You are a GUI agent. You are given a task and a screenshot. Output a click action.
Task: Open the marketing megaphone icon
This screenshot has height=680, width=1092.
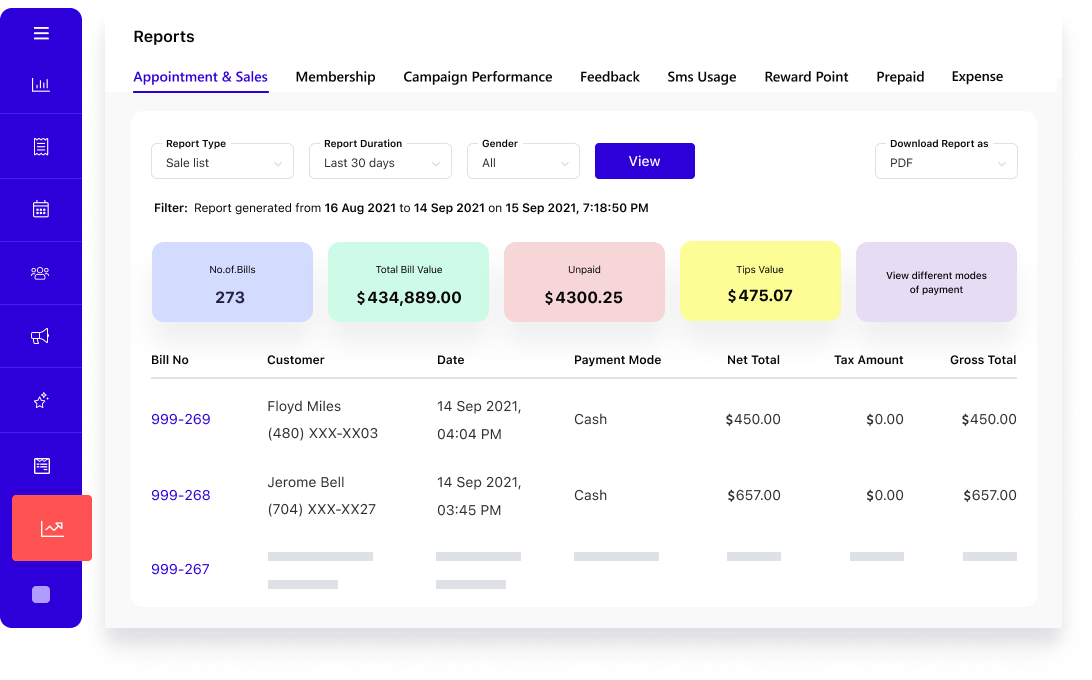tap(41, 336)
